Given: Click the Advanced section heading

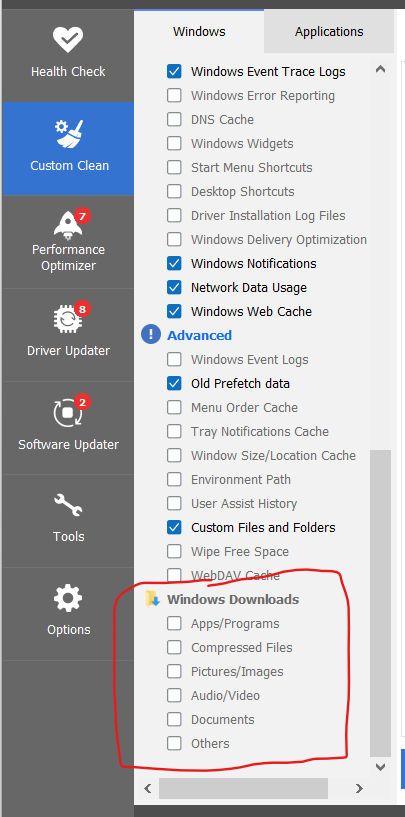Looking at the screenshot, I should (x=199, y=335).
